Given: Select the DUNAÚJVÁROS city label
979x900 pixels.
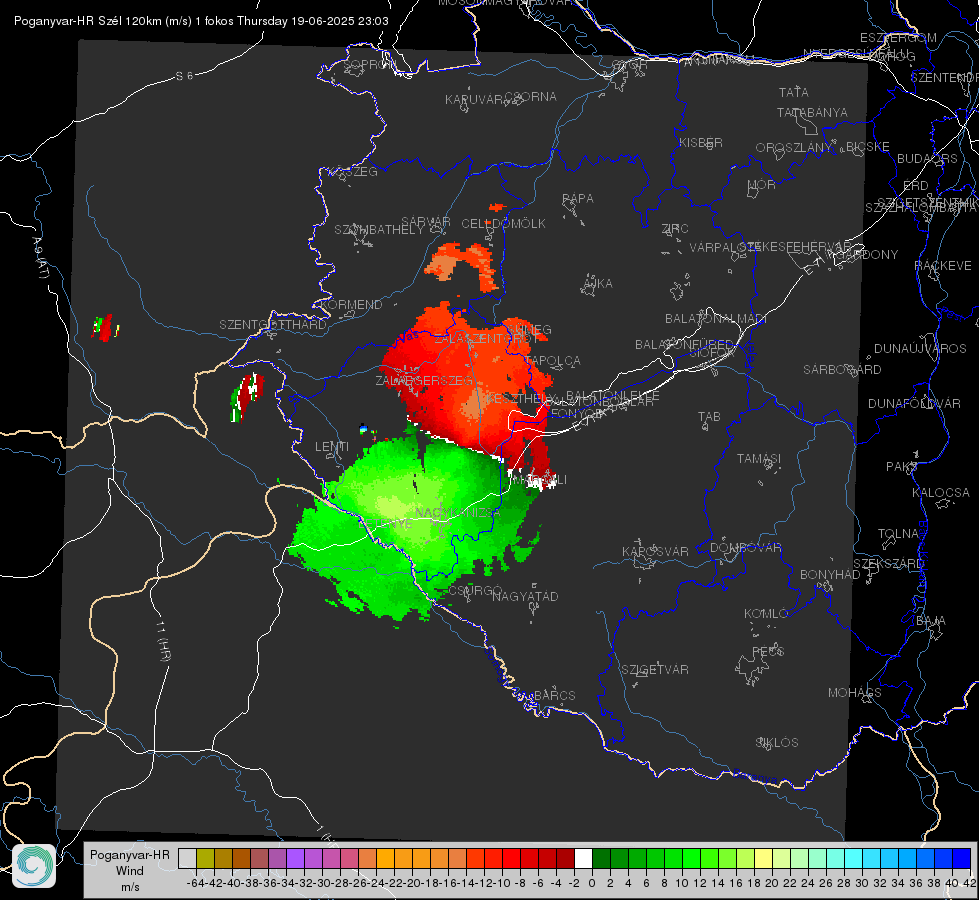Looking at the screenshot, I should click(920, 349).
